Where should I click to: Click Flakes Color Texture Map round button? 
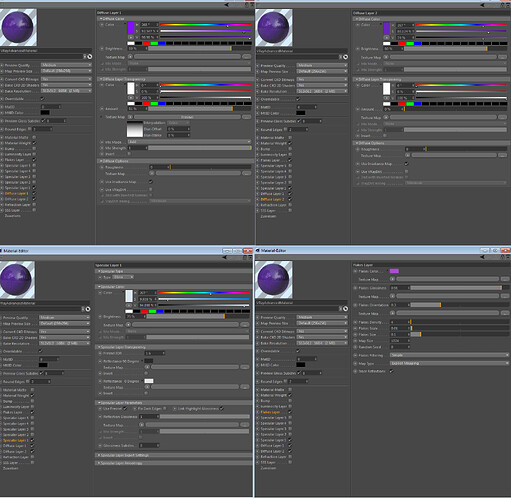click(x=392, y=279)
